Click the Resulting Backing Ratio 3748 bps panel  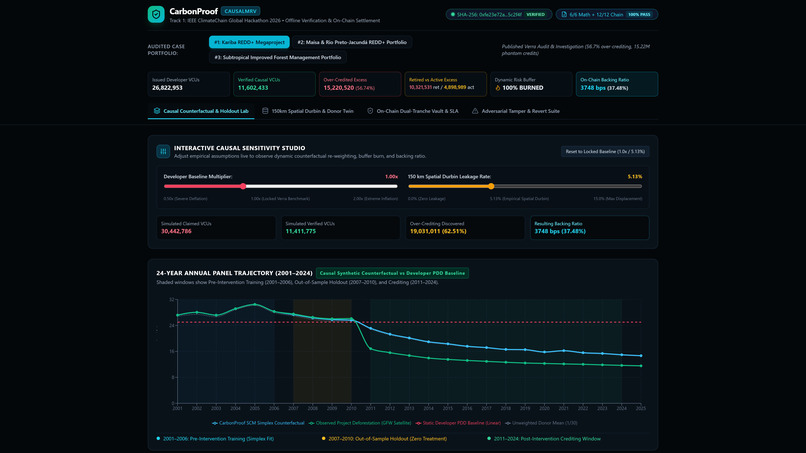click(590, 227)
